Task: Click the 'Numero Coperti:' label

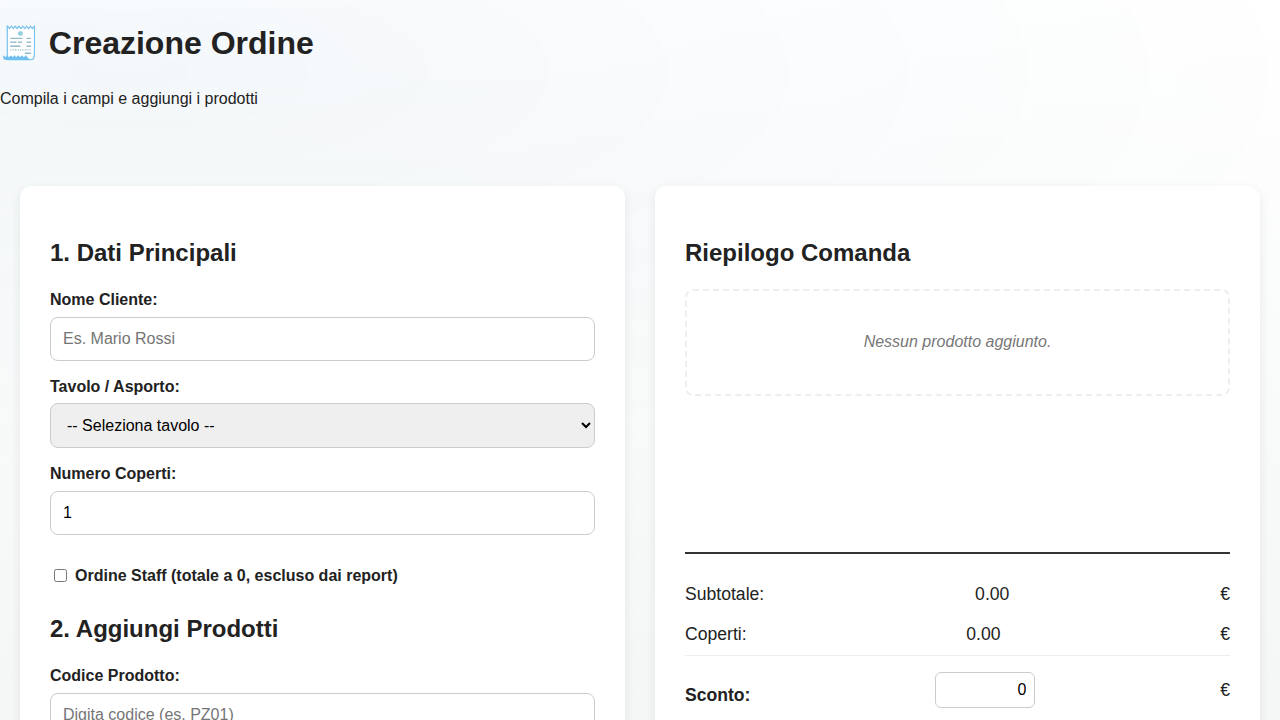Action: (113, 473)
